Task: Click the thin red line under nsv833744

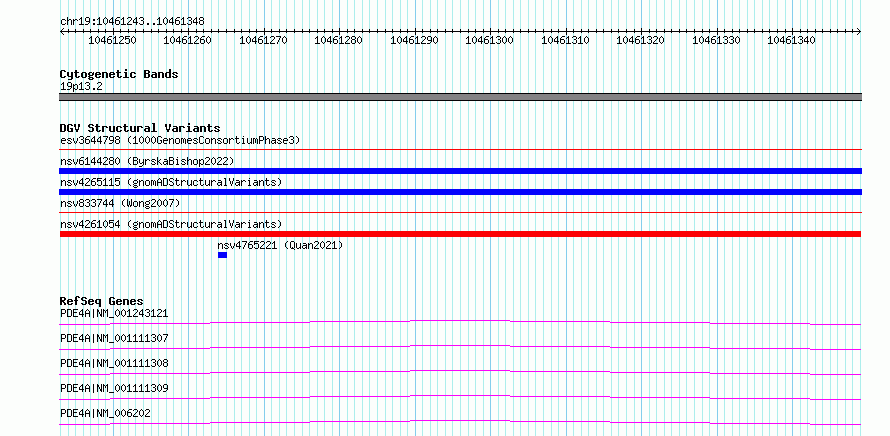Action: click(460, 213)
